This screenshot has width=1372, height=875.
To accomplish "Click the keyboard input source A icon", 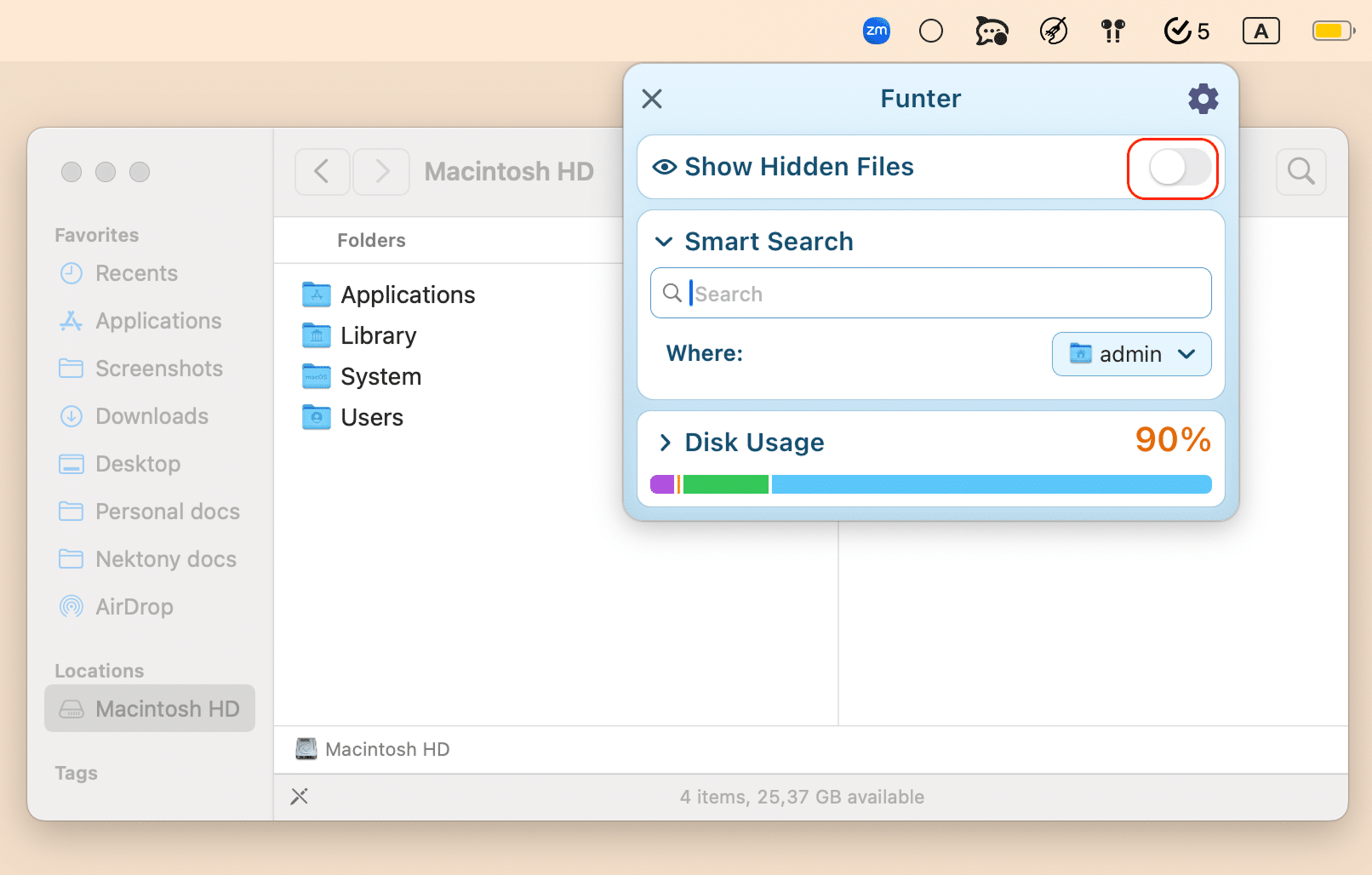I will coord(1261,31).
